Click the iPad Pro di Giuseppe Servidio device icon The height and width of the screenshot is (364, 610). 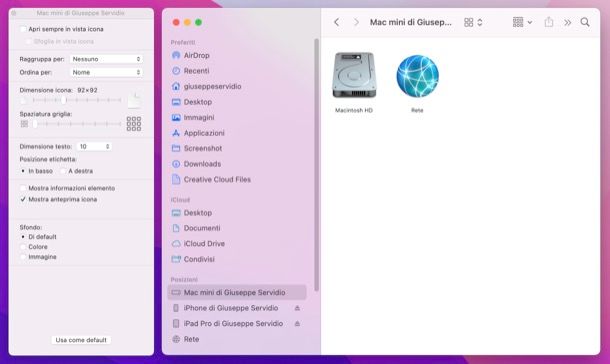(176, 324)
